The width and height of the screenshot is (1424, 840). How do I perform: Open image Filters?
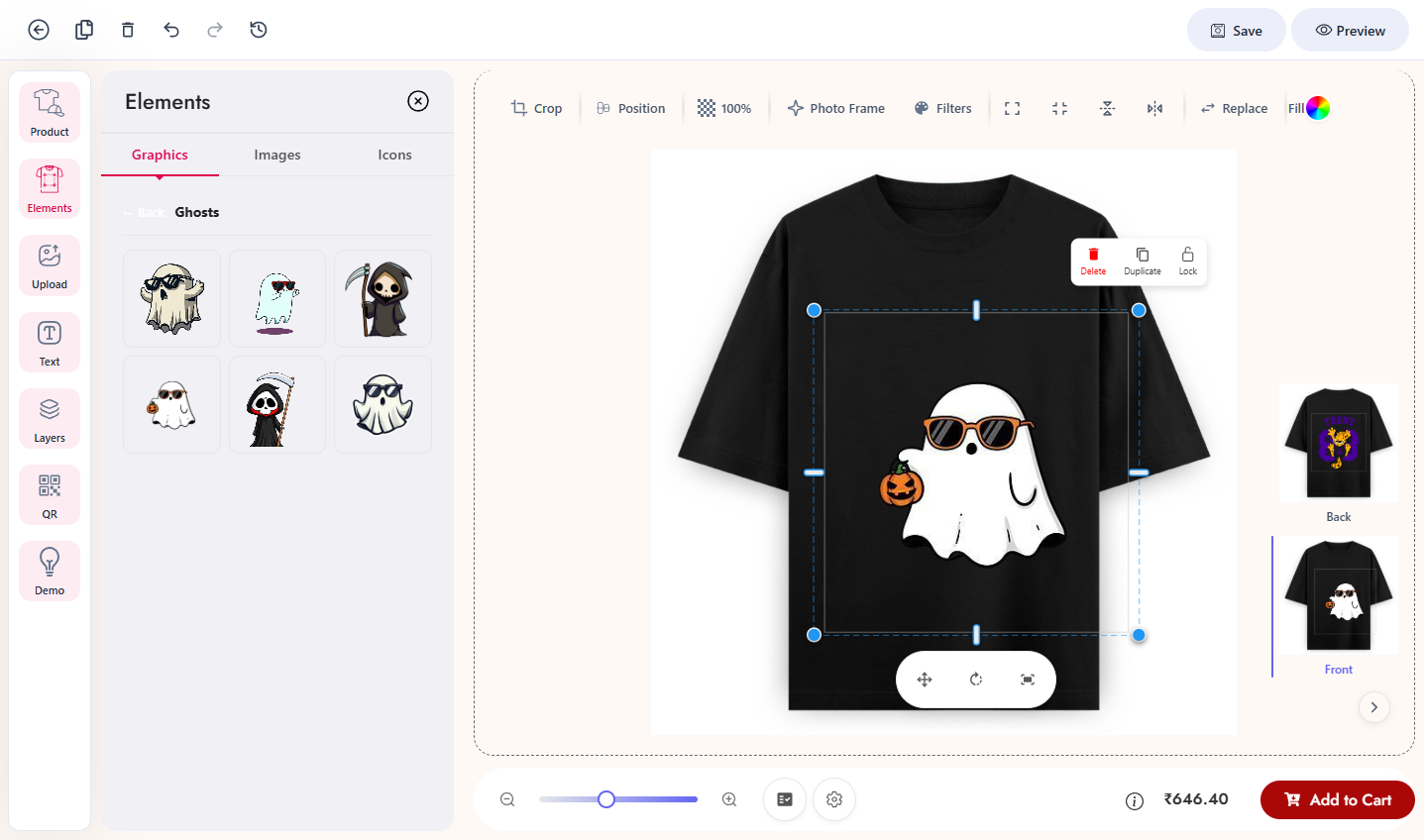pyautogui.click(x=943, y=108)
